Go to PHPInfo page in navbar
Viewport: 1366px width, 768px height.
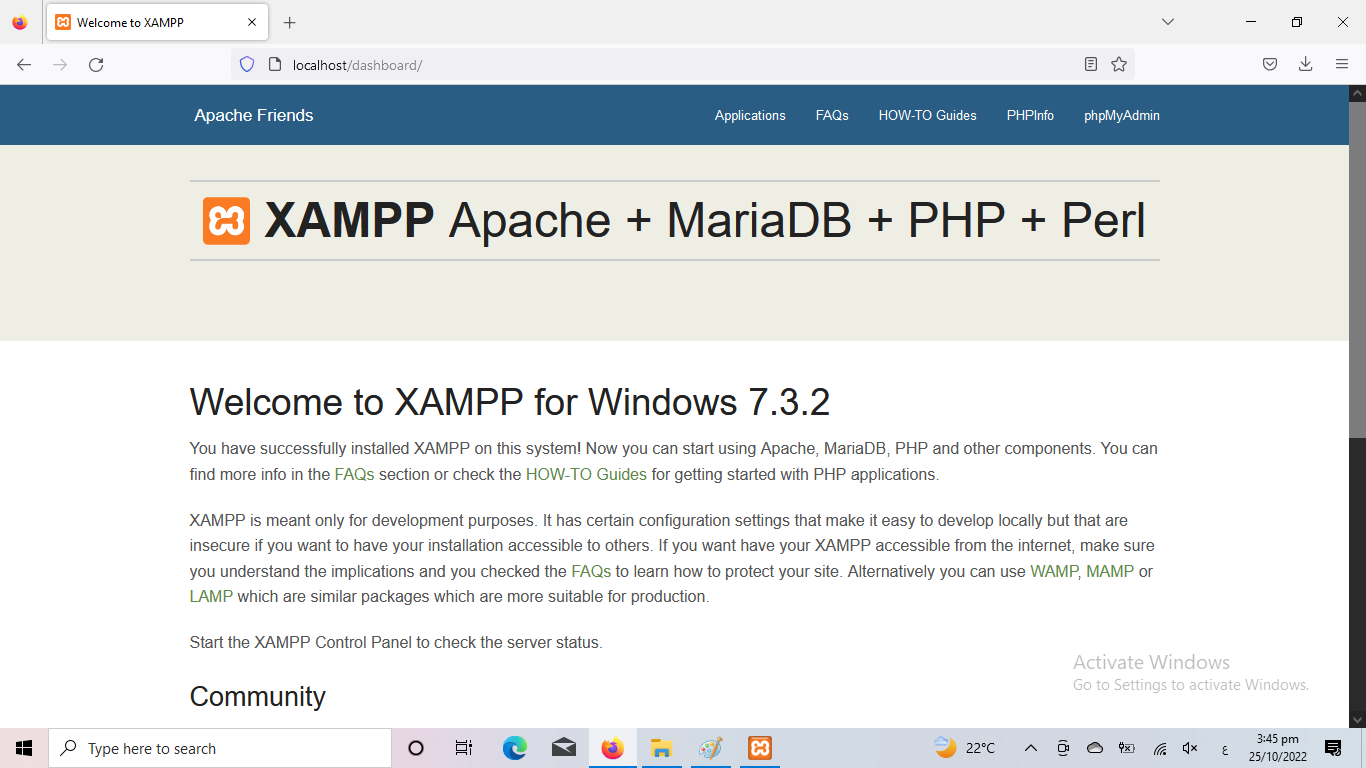1030,116
